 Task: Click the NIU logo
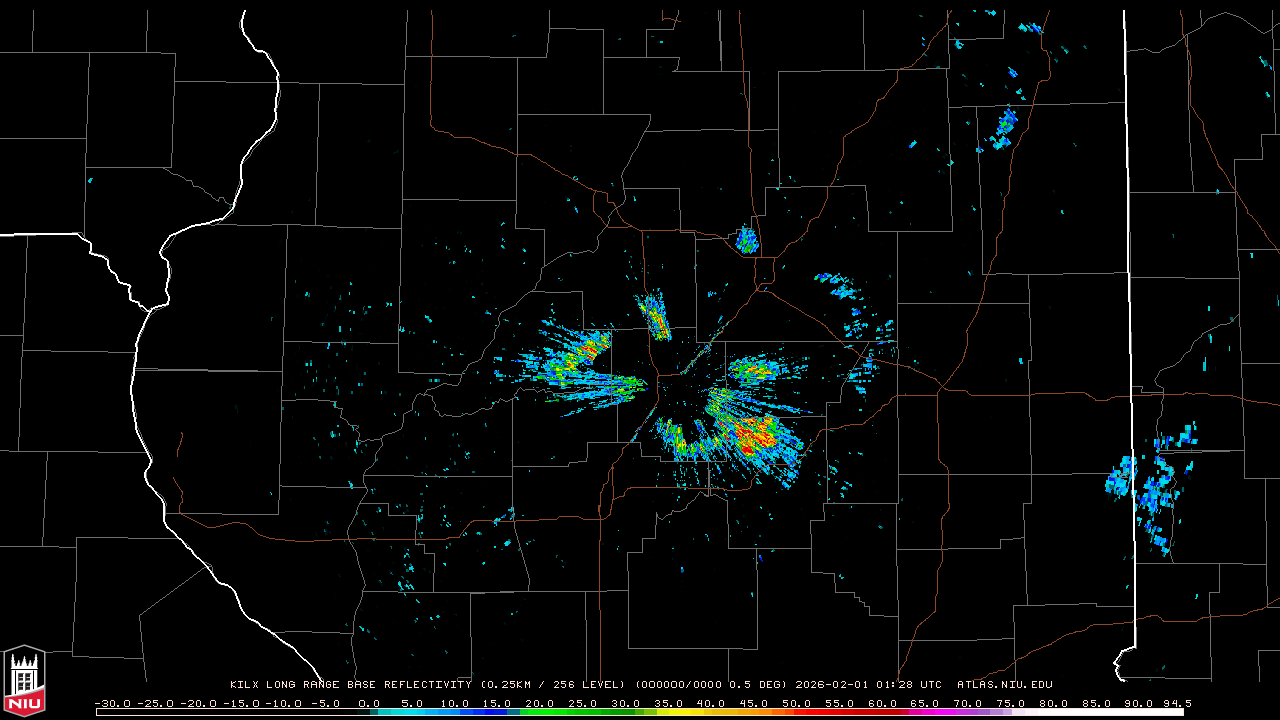tap(24, 680)
